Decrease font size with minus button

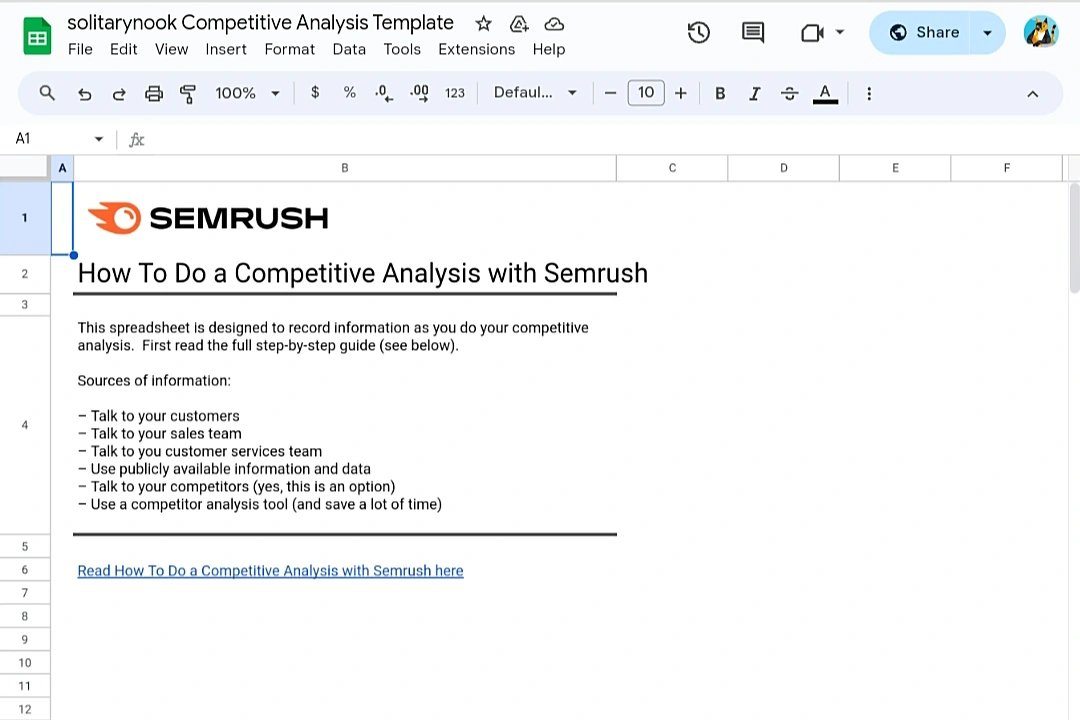pyautogui.click(x=610, y=93)
